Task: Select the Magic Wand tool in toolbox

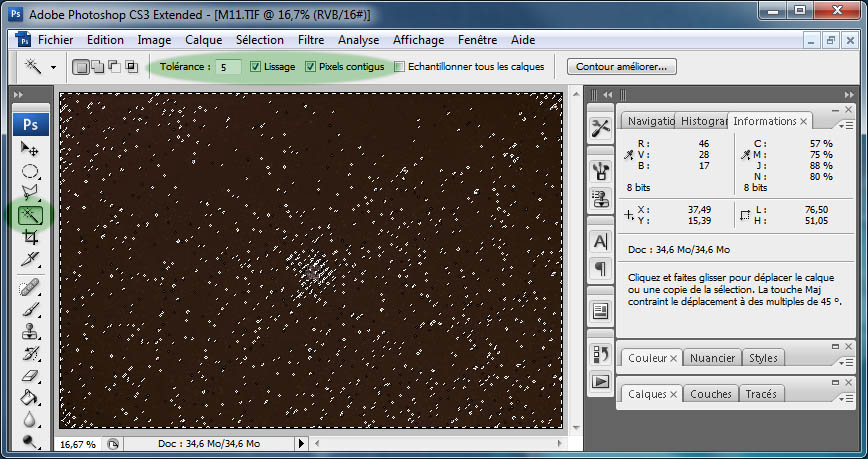Action: click(x=30, y=215)
